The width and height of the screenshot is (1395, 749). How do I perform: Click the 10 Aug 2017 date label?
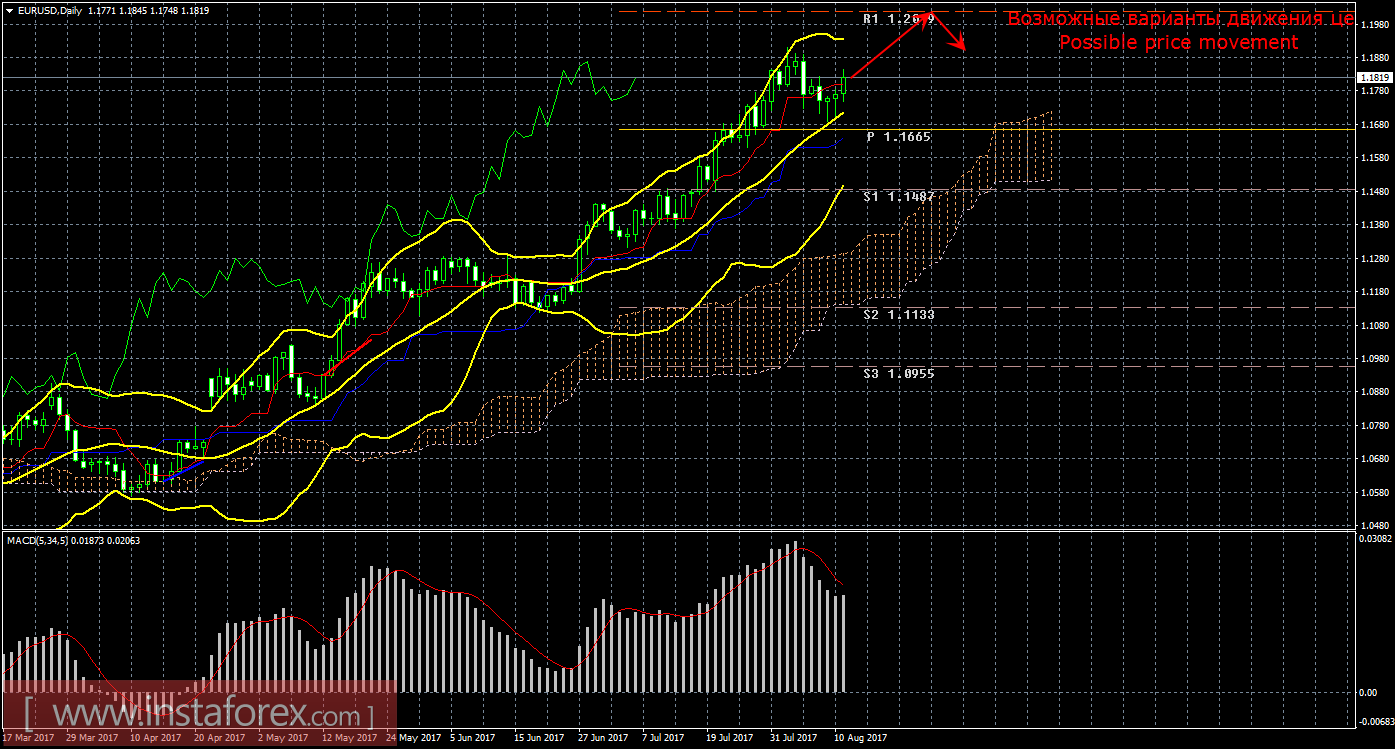(861, 738)
